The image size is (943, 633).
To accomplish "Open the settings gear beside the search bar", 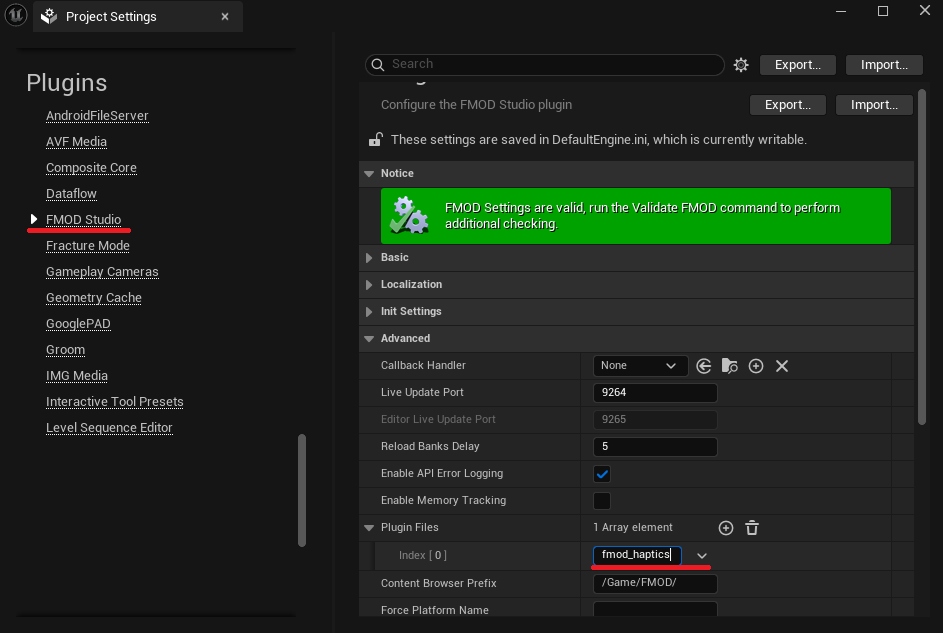I will (740, 64).
